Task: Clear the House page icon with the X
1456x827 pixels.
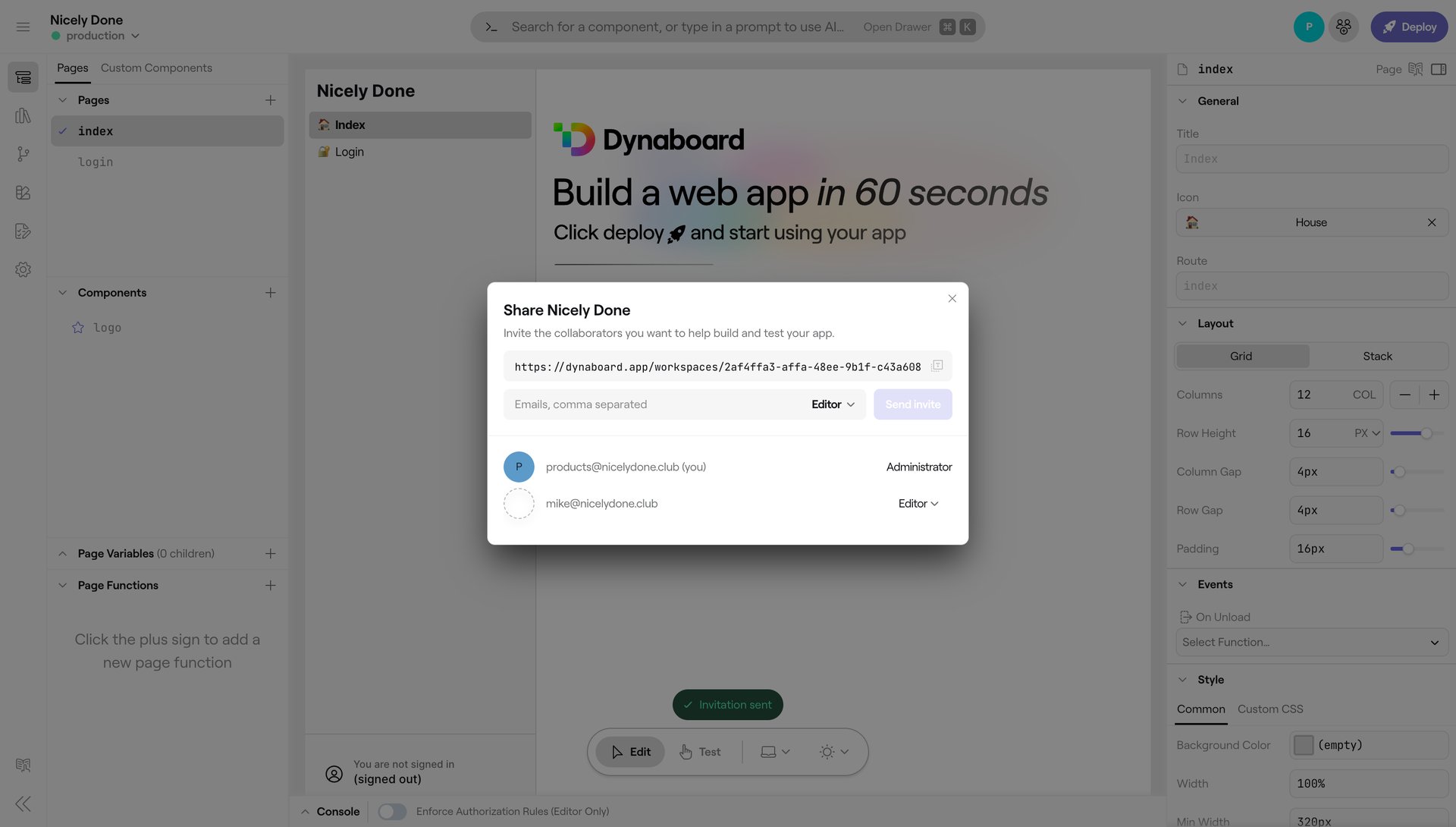Action: (x=1432, y=222)
